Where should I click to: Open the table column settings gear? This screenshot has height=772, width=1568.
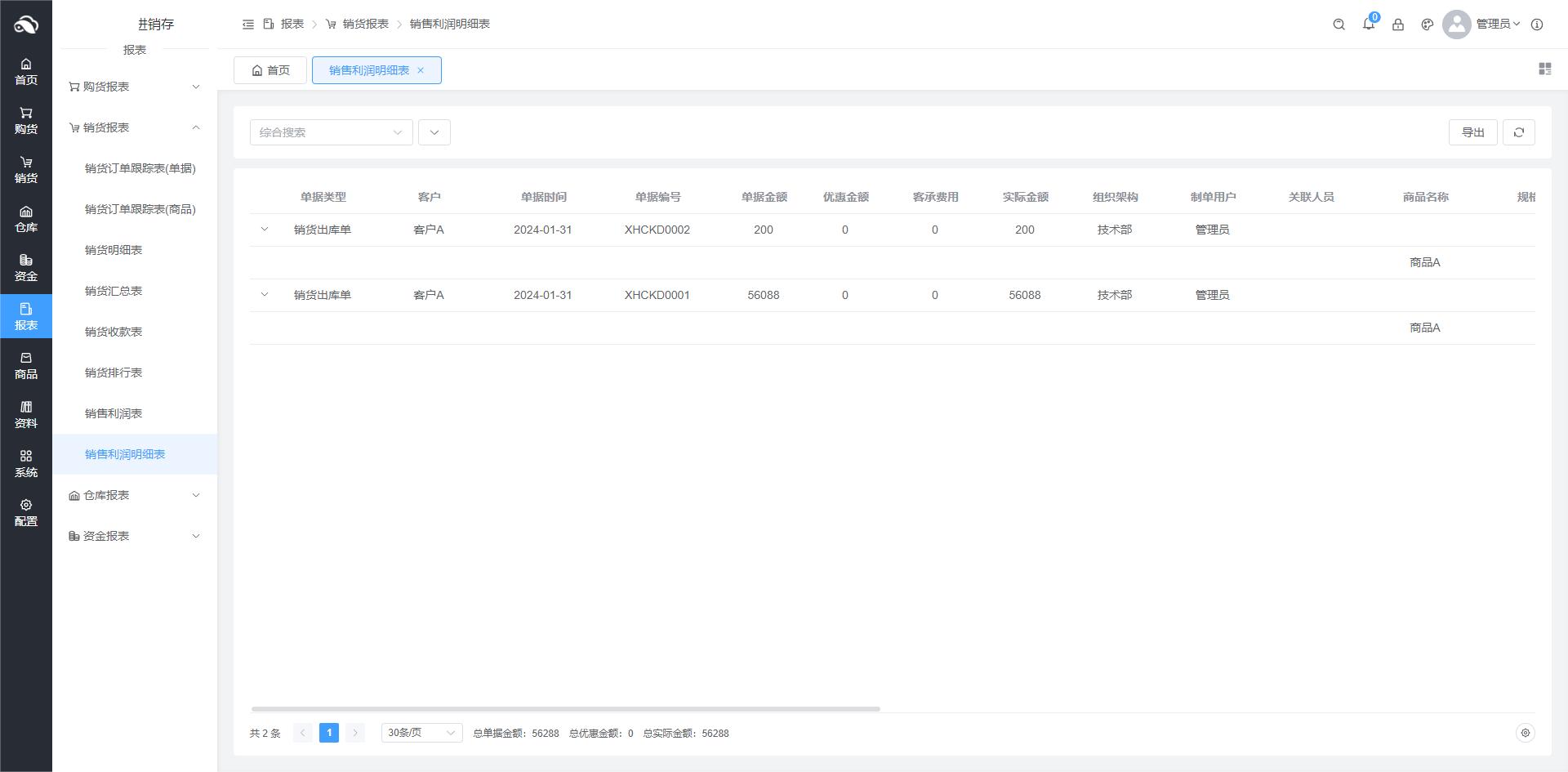[1525, 733]
